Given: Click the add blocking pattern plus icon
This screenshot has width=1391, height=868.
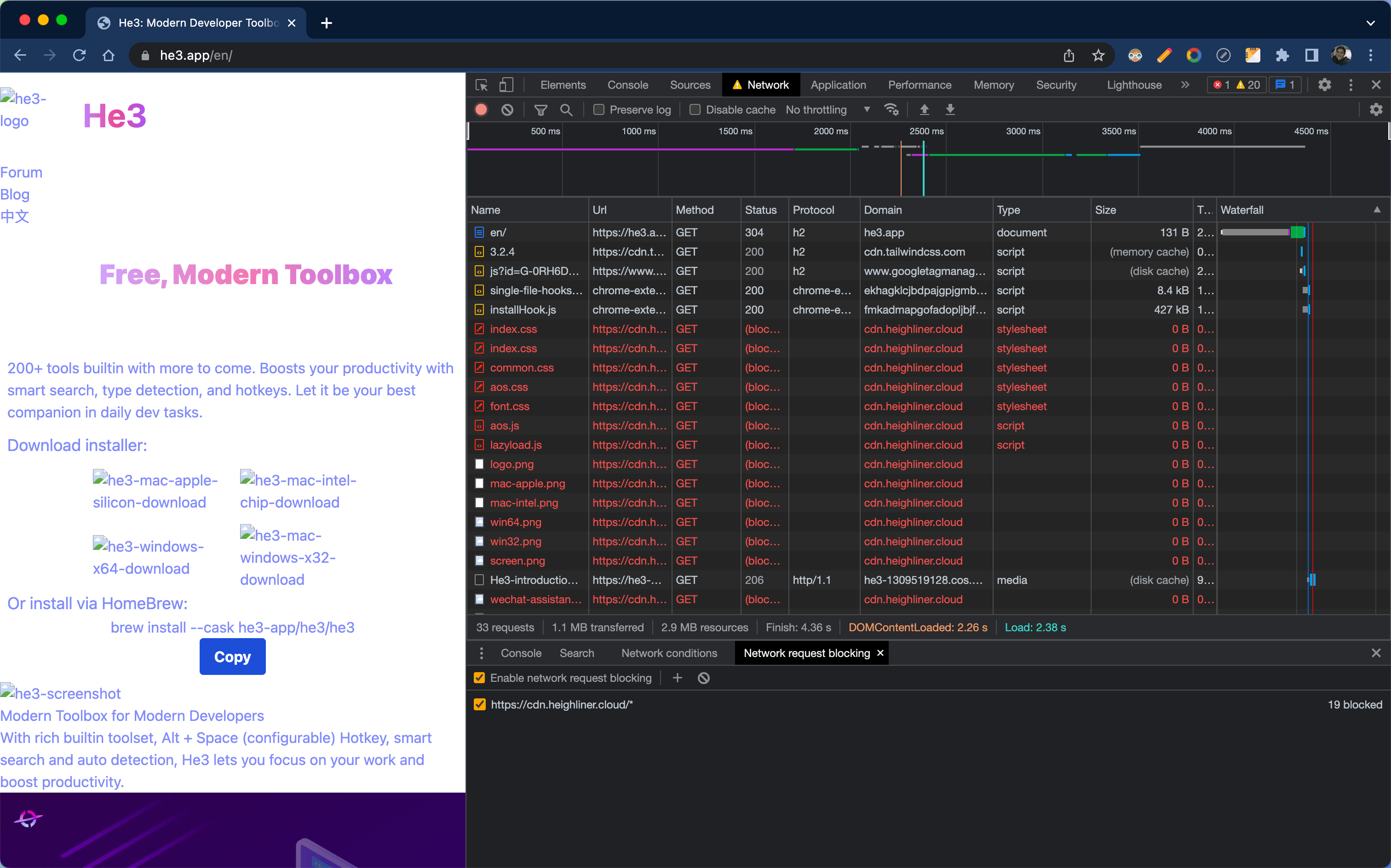Looking at the screenshot, I should click(677, 678).
